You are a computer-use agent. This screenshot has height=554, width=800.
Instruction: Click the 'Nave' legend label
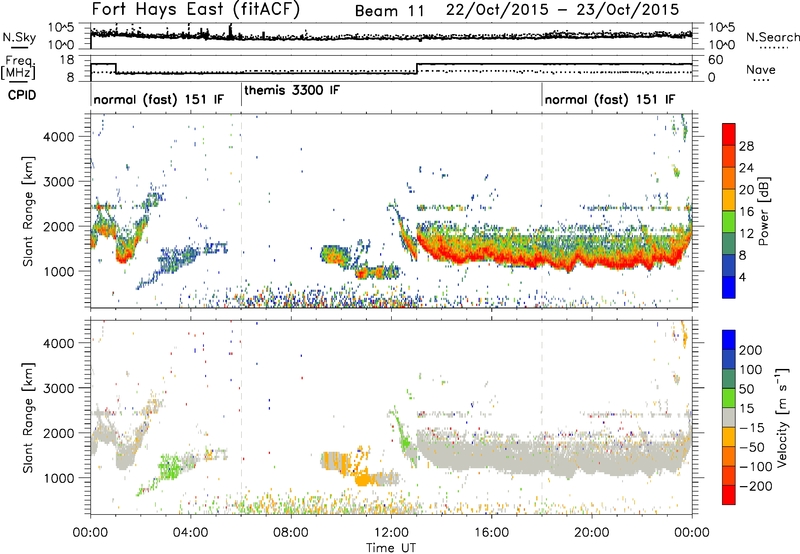760,69
